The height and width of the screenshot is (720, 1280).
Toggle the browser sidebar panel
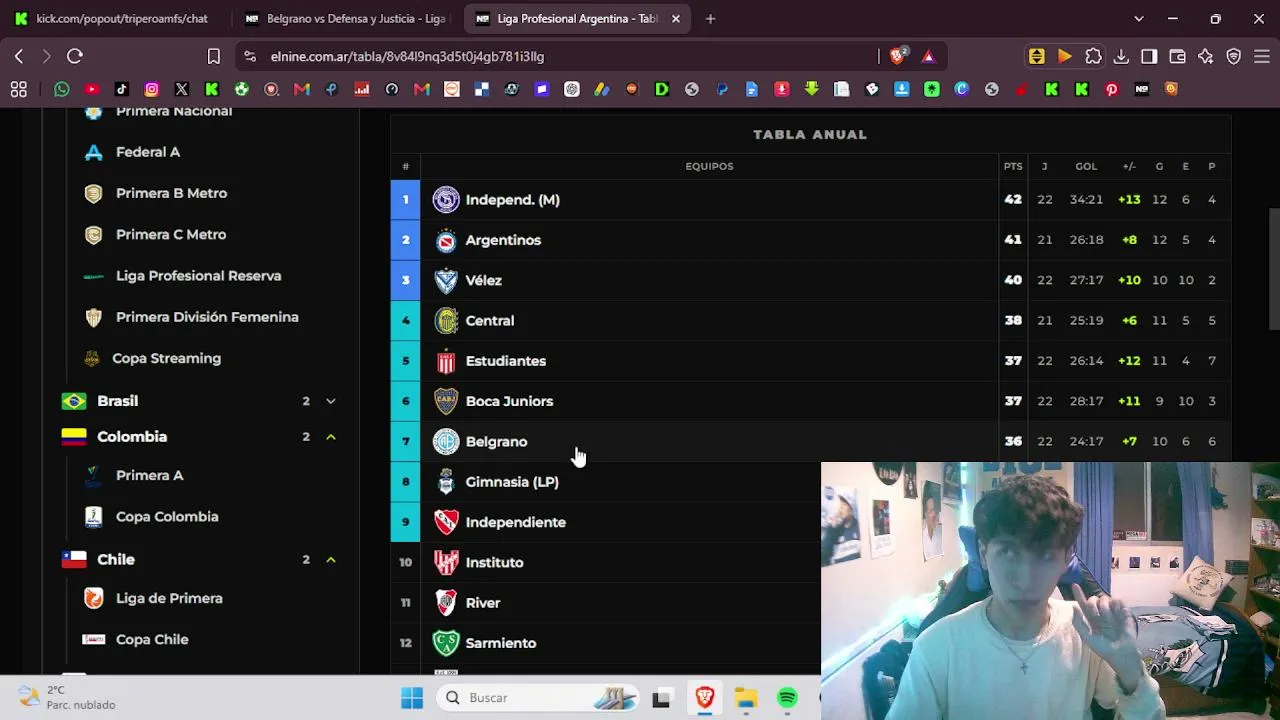click(x=1149, y=56)
